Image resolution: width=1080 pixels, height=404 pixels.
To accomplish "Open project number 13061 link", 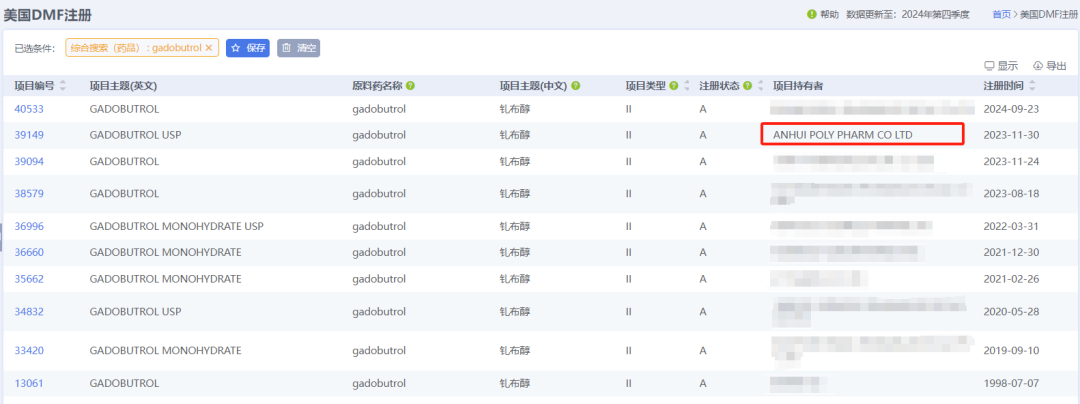I will pos(29,383).
